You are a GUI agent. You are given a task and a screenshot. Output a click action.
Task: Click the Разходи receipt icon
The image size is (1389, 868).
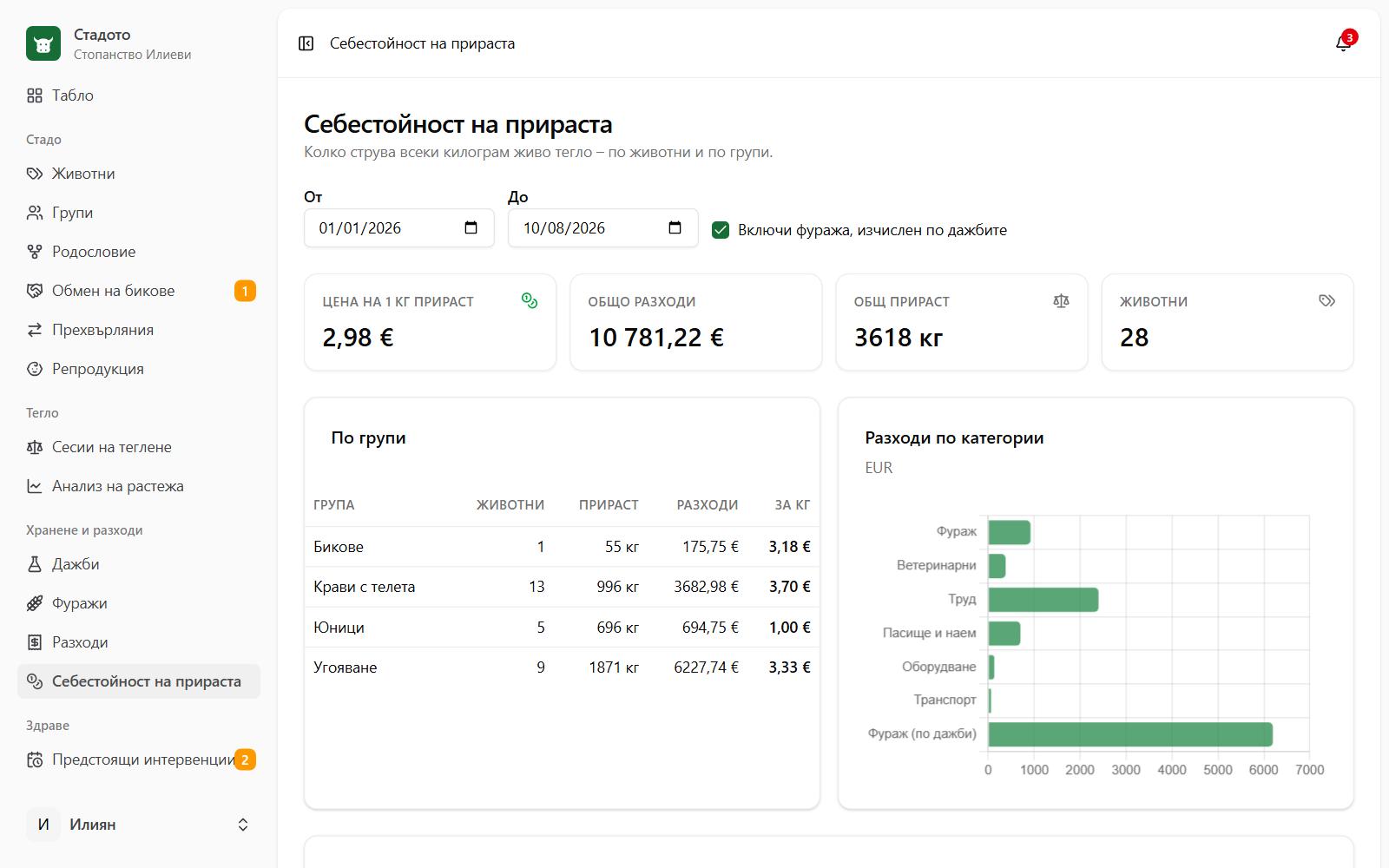coord(35,642)
